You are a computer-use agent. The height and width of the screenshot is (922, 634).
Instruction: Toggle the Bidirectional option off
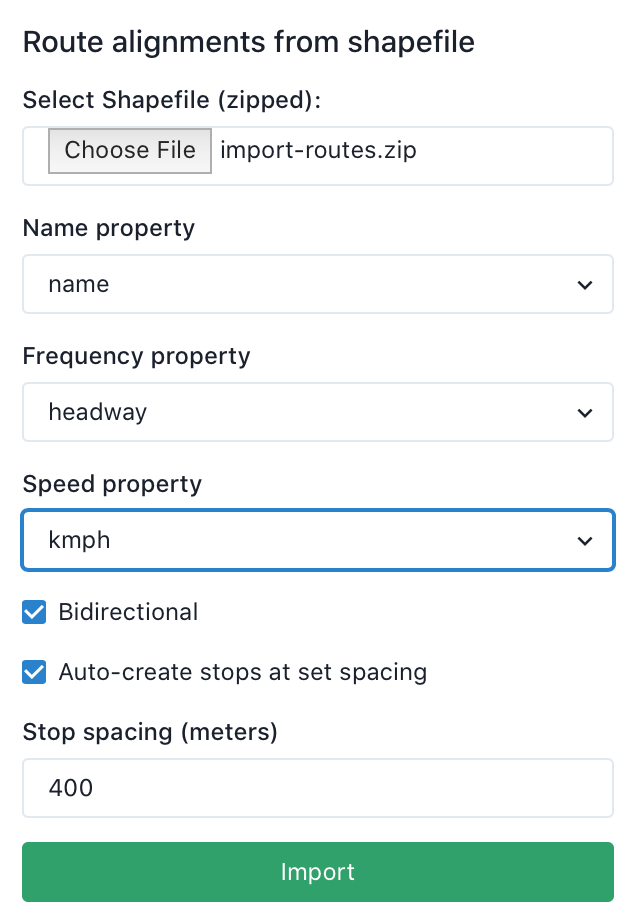point(34,612)
